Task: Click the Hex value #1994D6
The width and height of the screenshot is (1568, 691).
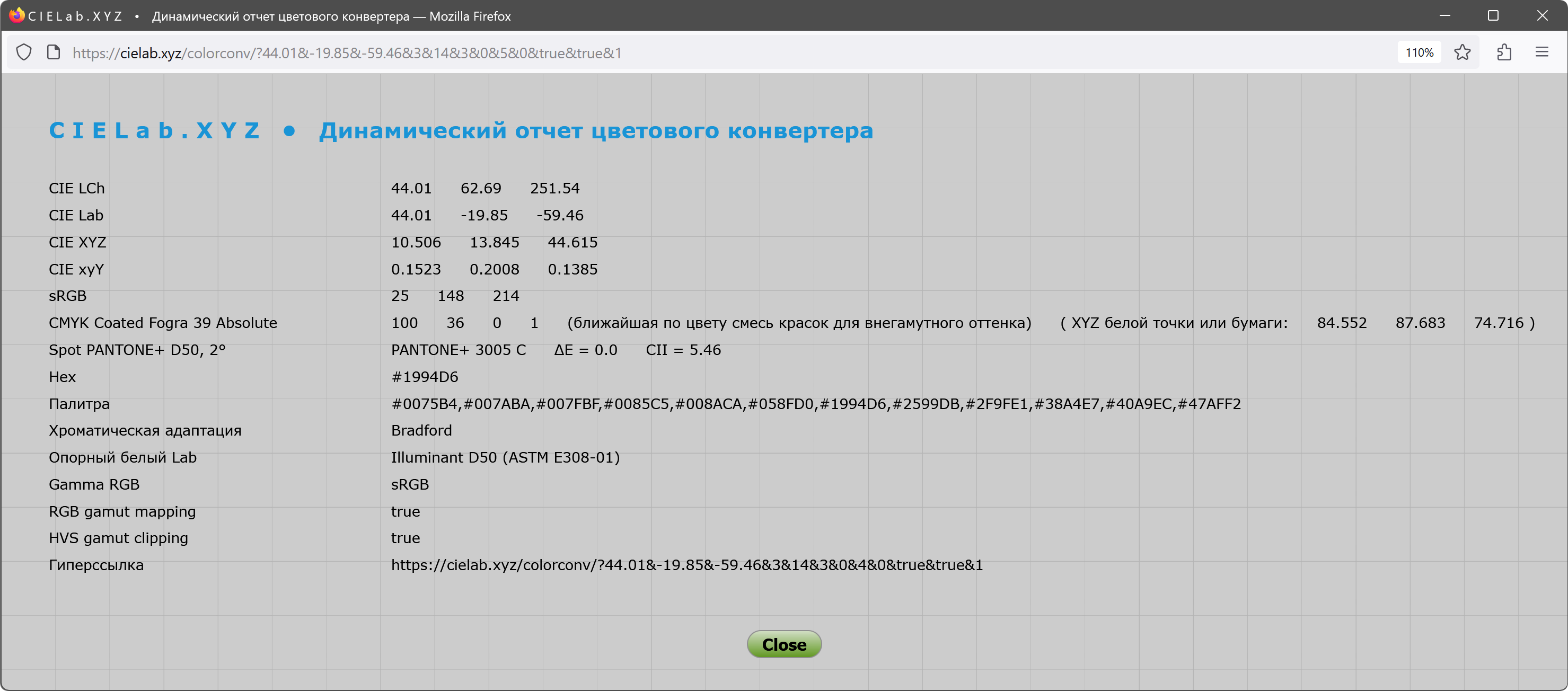Action: pos(424,377)
